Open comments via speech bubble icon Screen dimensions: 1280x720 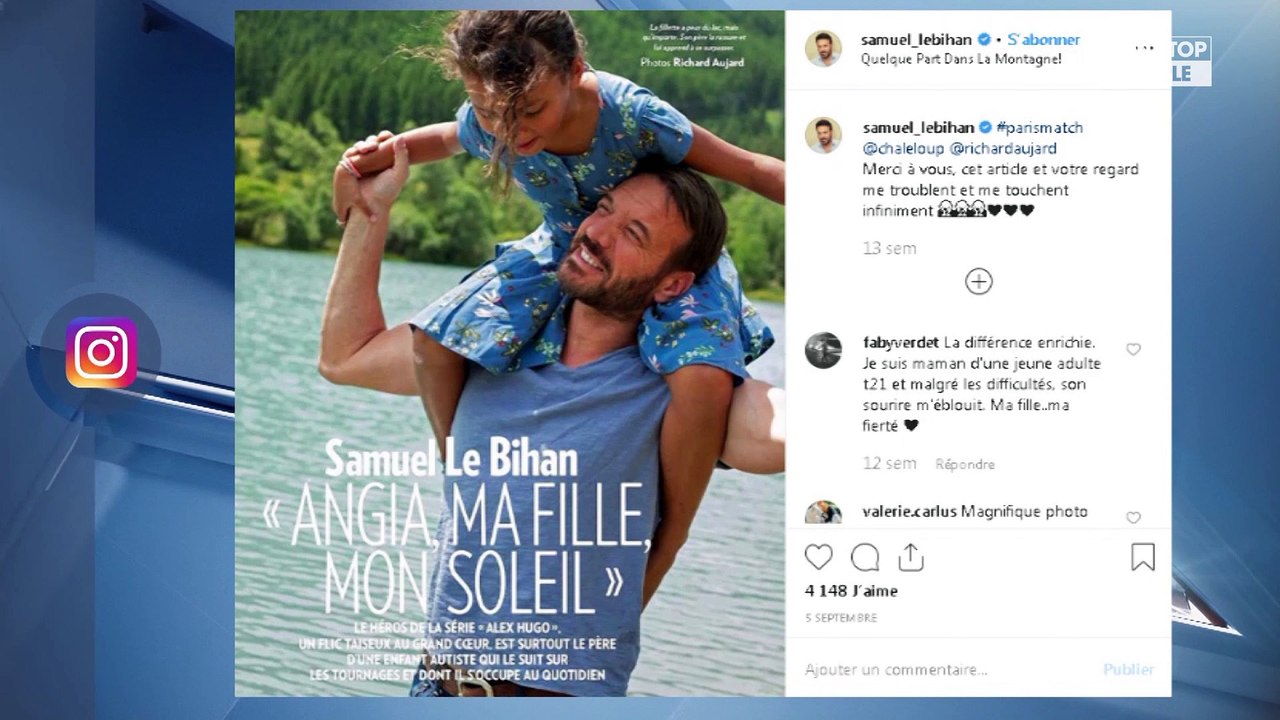[x=865, y=557]
